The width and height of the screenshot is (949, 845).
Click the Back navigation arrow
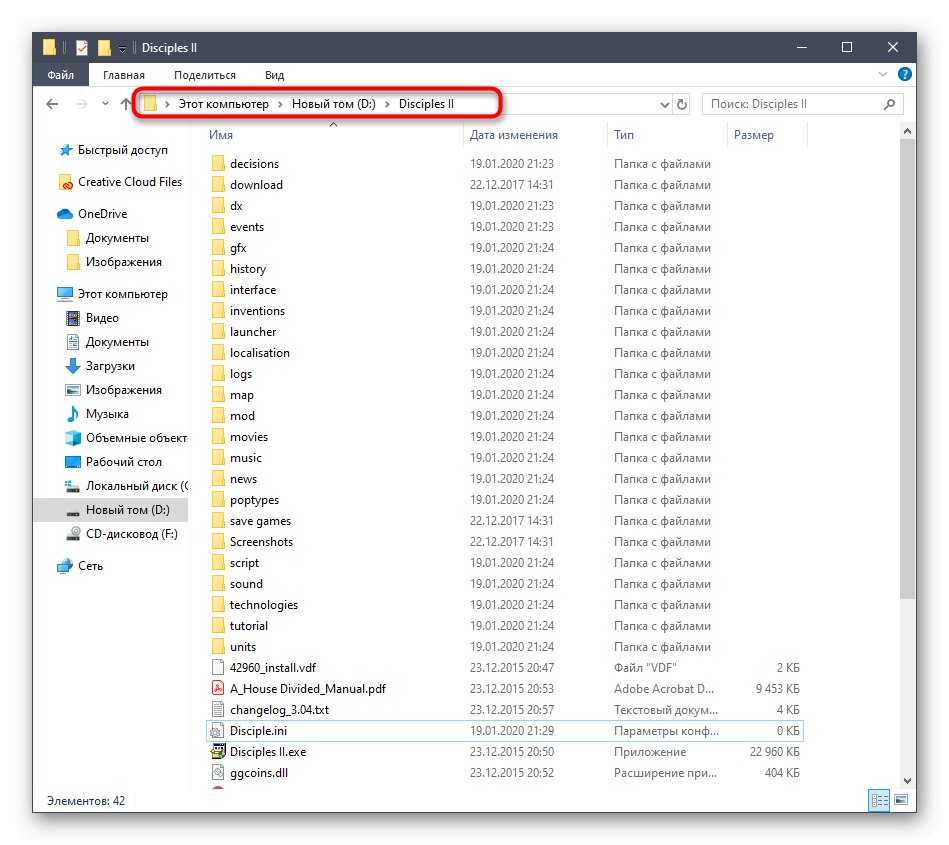point(53,104)
